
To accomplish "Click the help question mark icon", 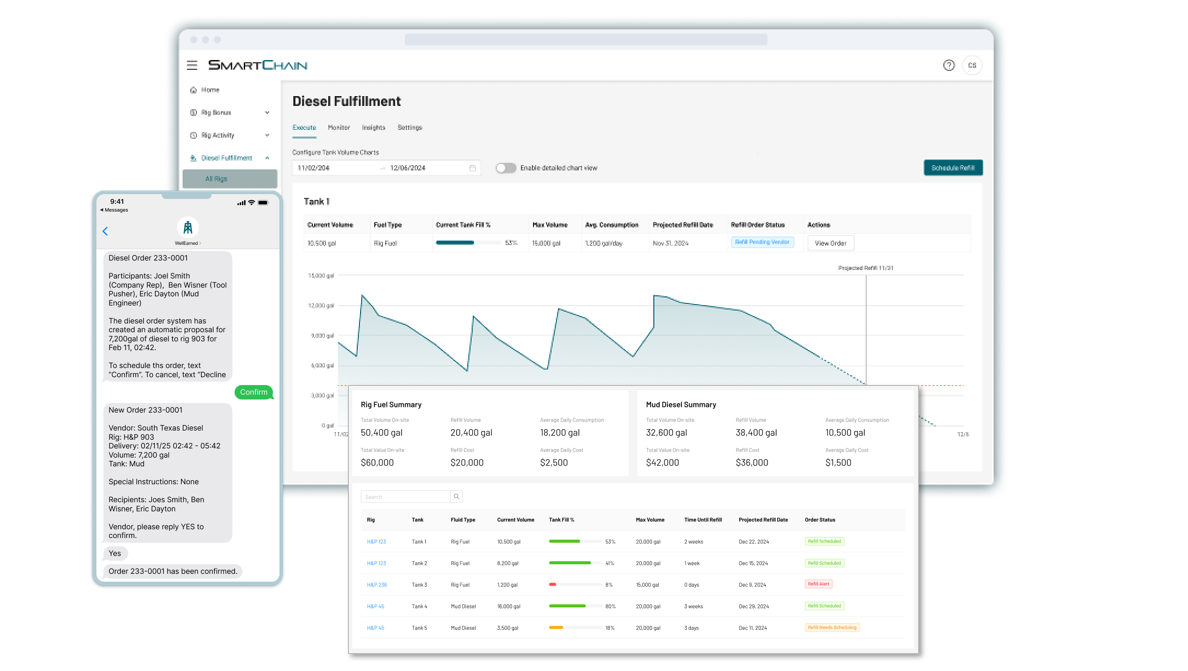I will click(948, 65).
